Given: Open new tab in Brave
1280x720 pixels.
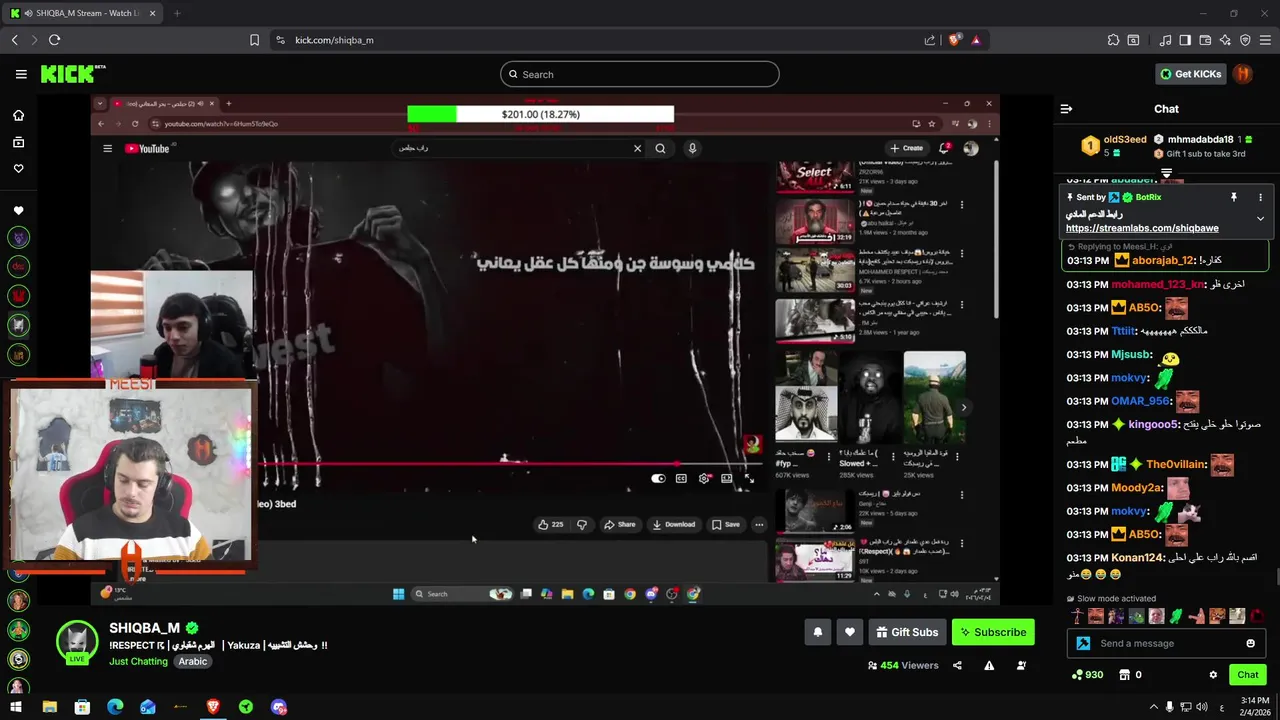Looking at the screenshot, I should (177, 13).
